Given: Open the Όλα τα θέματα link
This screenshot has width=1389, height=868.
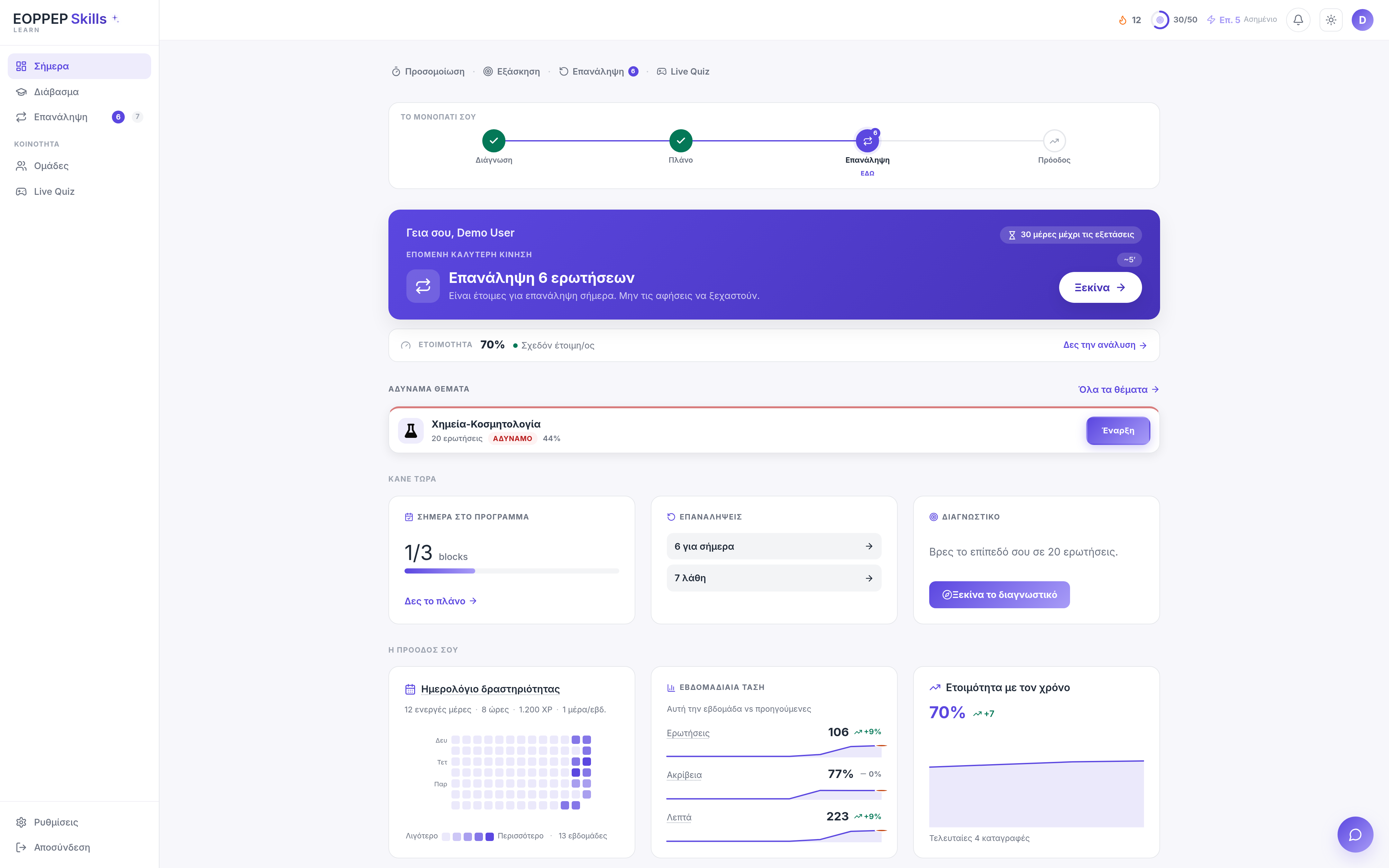Looking at the screenshot, I should pos(1119,390).
